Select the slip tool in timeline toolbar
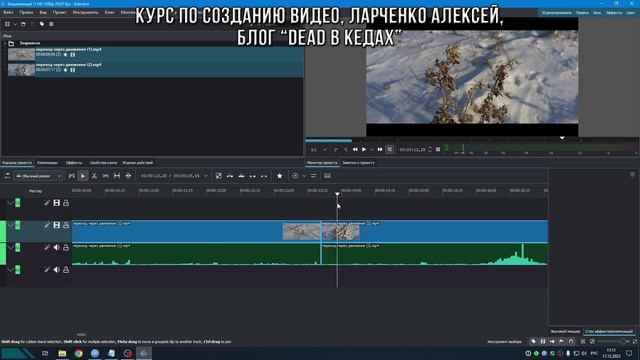Image resolution: width=640 pixels, height=360 pixels. click(x=117, y=176)
